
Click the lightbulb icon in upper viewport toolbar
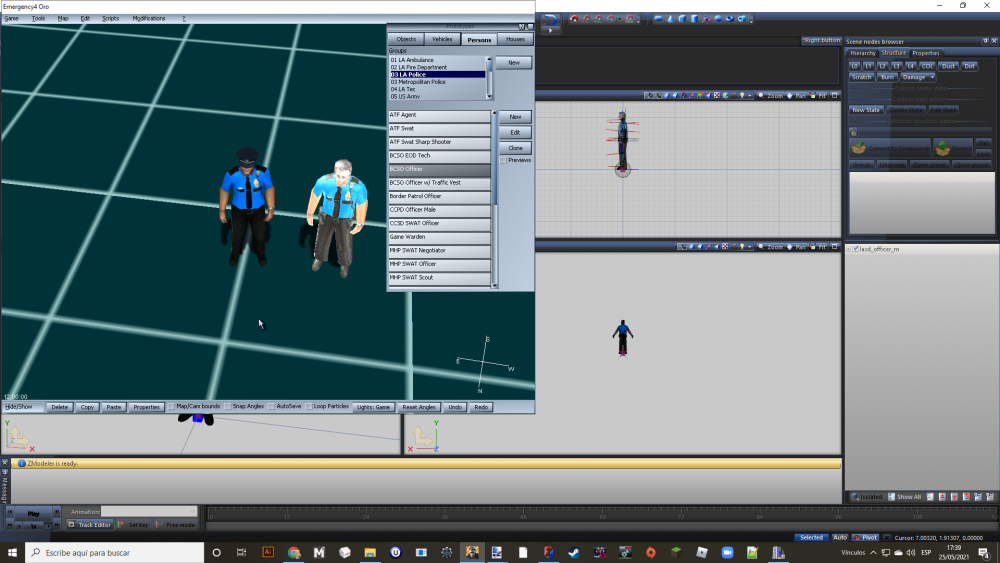click(742, 96)
